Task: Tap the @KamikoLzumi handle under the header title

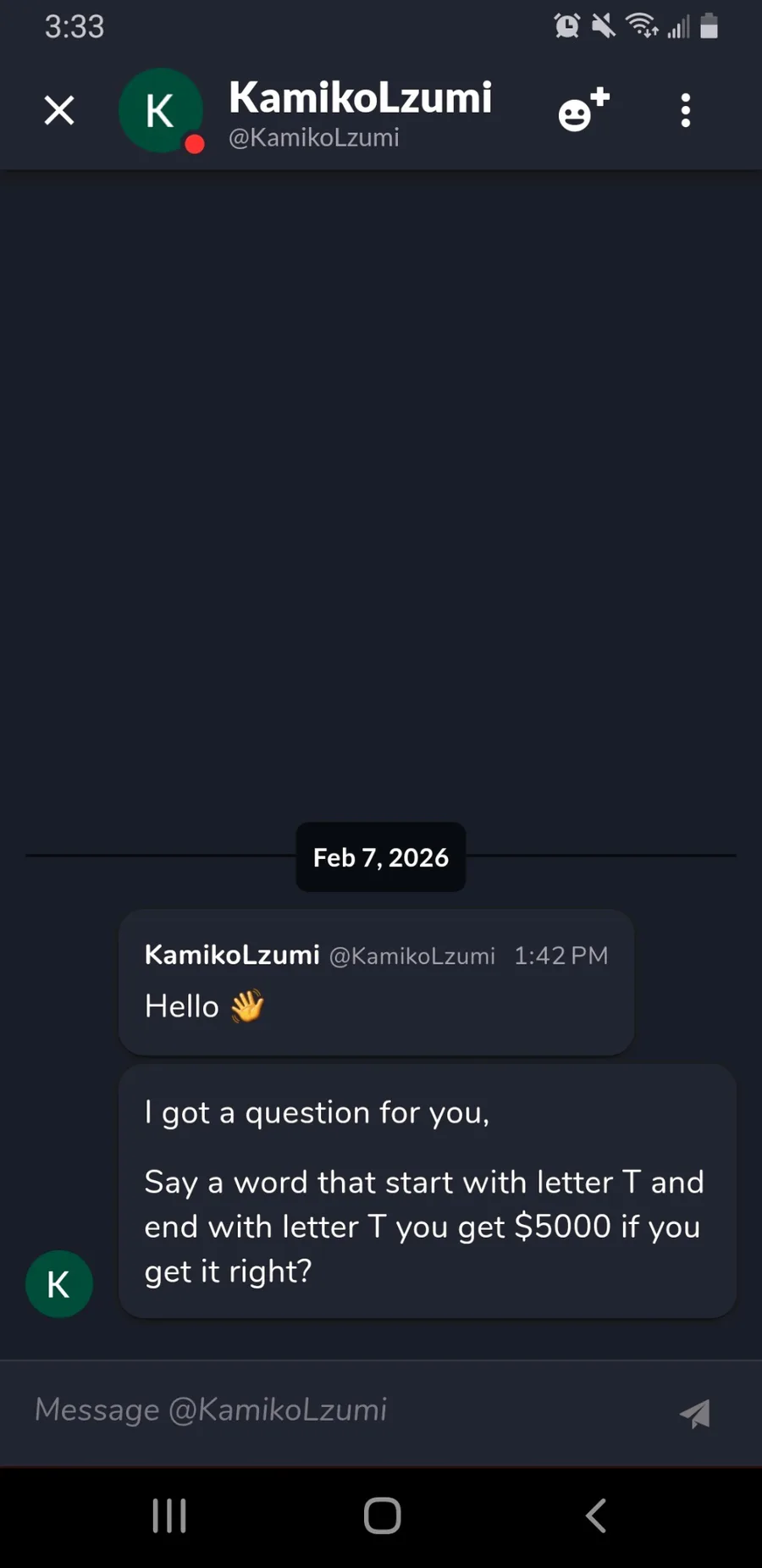Action: pos(314,137)
